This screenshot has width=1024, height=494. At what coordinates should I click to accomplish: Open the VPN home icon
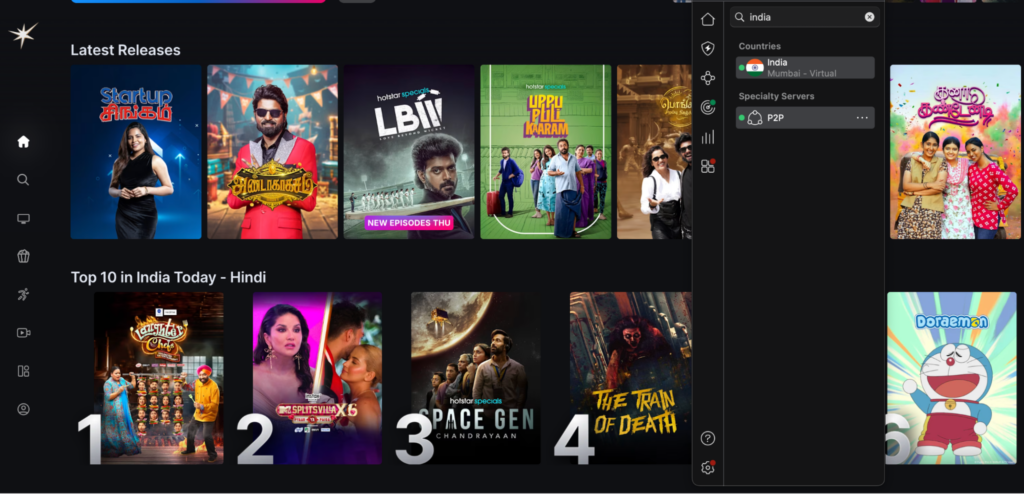[707, 19]
